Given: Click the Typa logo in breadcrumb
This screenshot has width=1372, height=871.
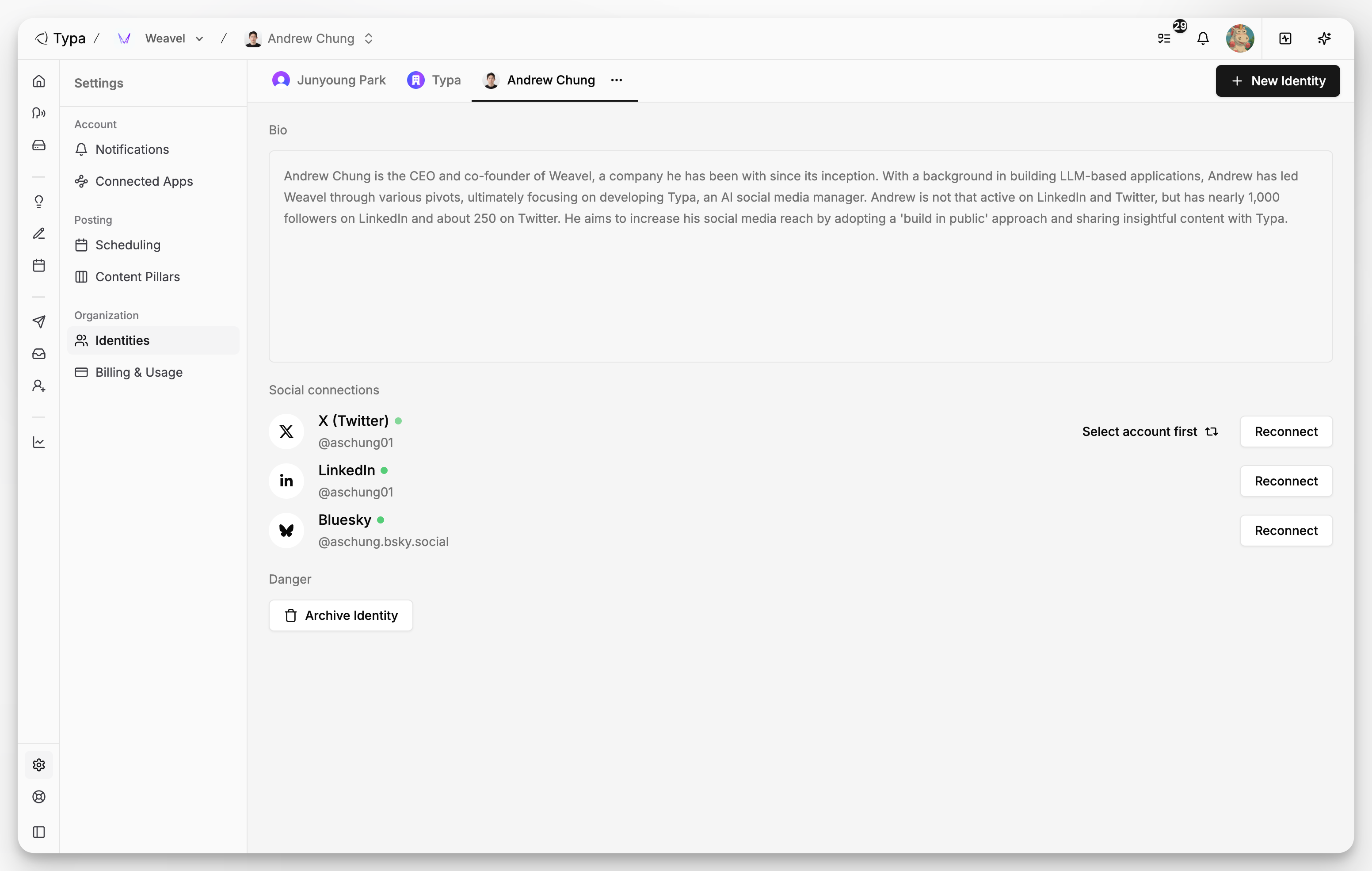Looking at the screenshot, I should click(61, 38).
